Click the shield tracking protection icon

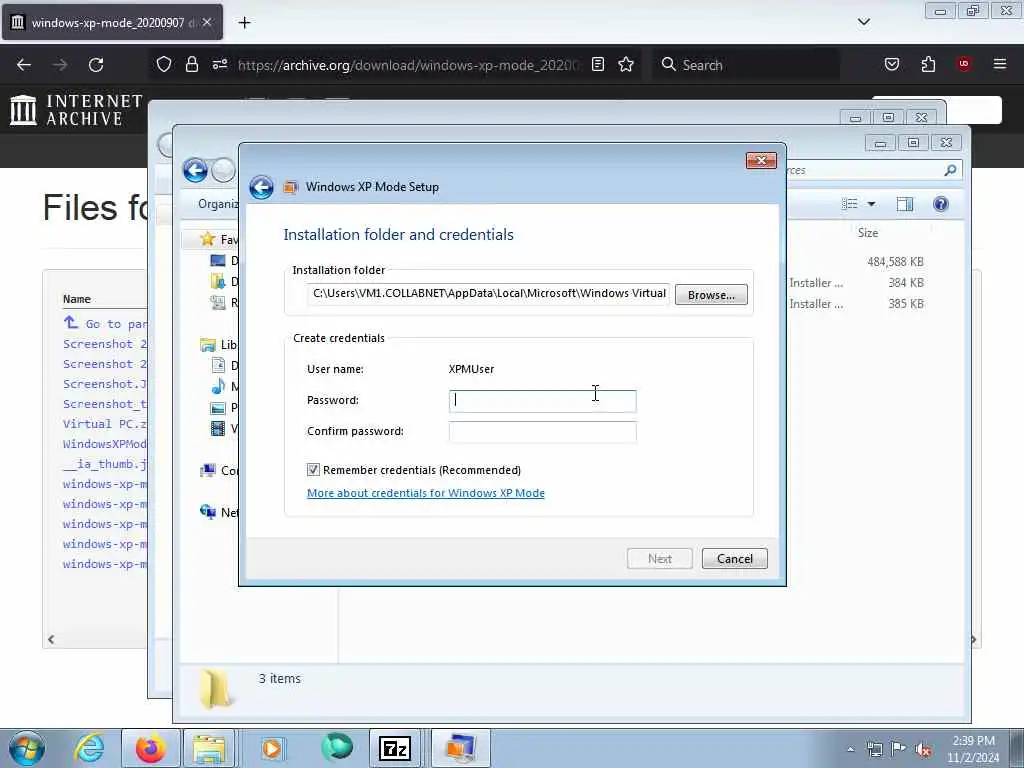pos(164,65)
